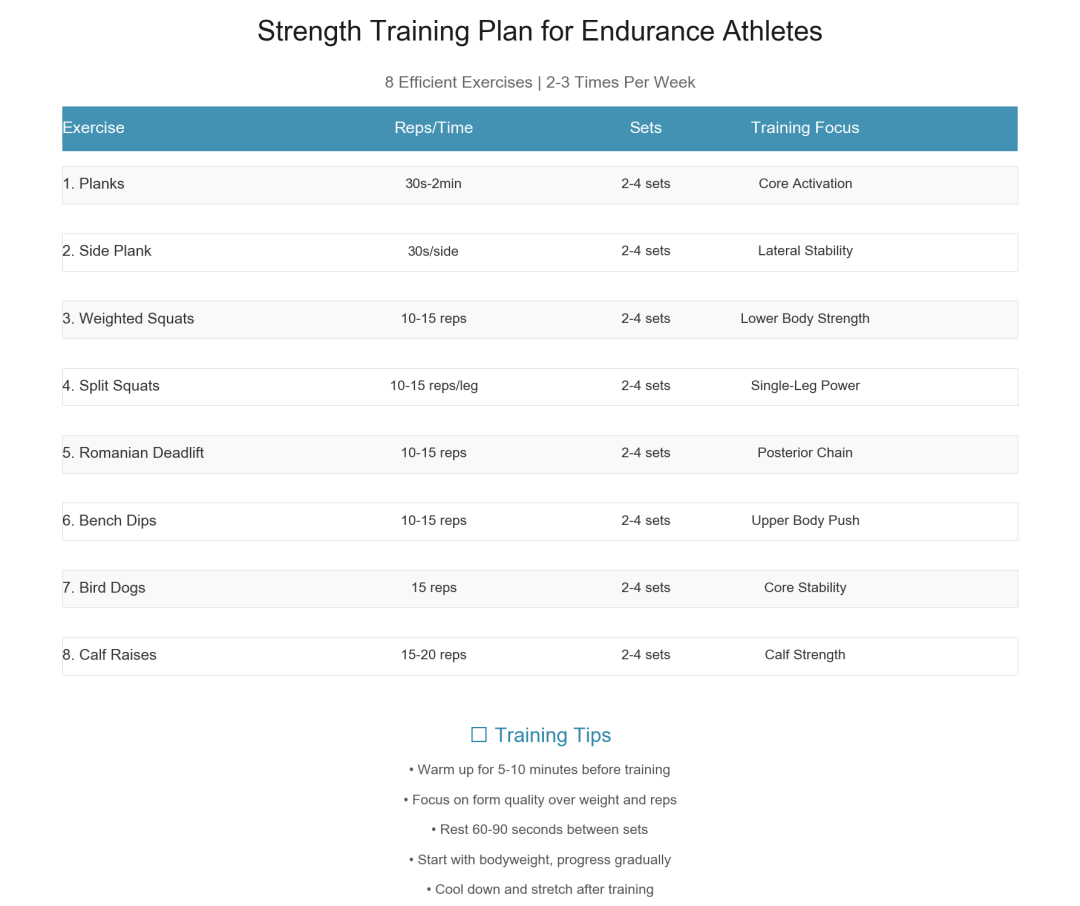Click the Reps/Time column header
The image size is (1080, 906).
tap(433, 128)
